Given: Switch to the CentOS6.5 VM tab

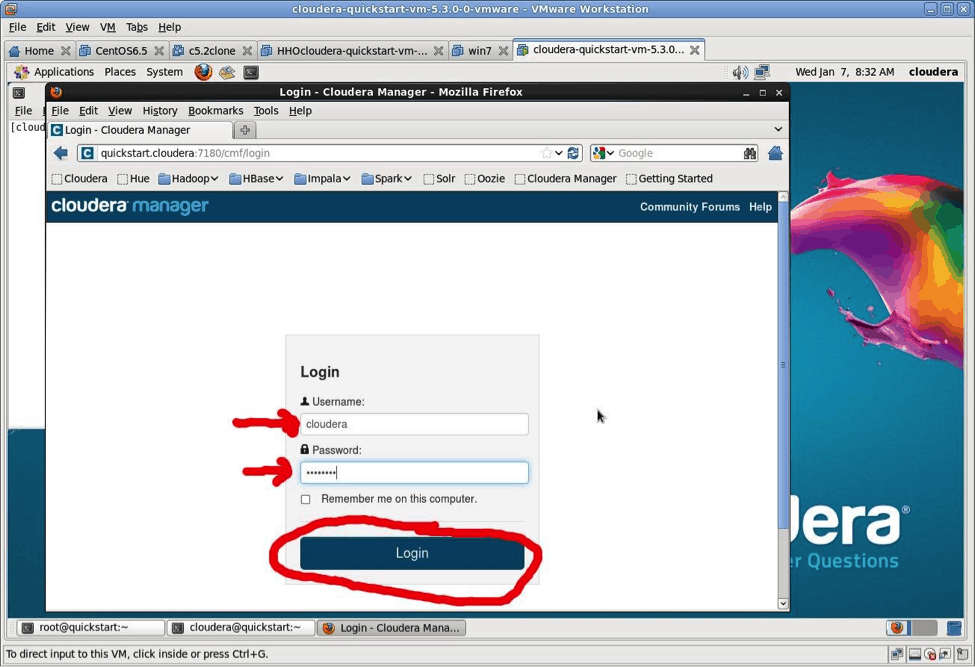Looking at the screenshot, I should coord(113,50).
